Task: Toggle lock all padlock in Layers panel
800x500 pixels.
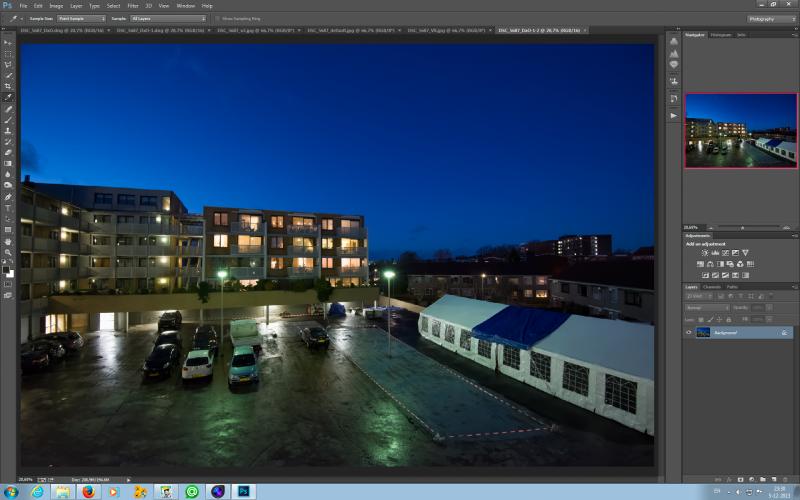Action: point(729,319)
